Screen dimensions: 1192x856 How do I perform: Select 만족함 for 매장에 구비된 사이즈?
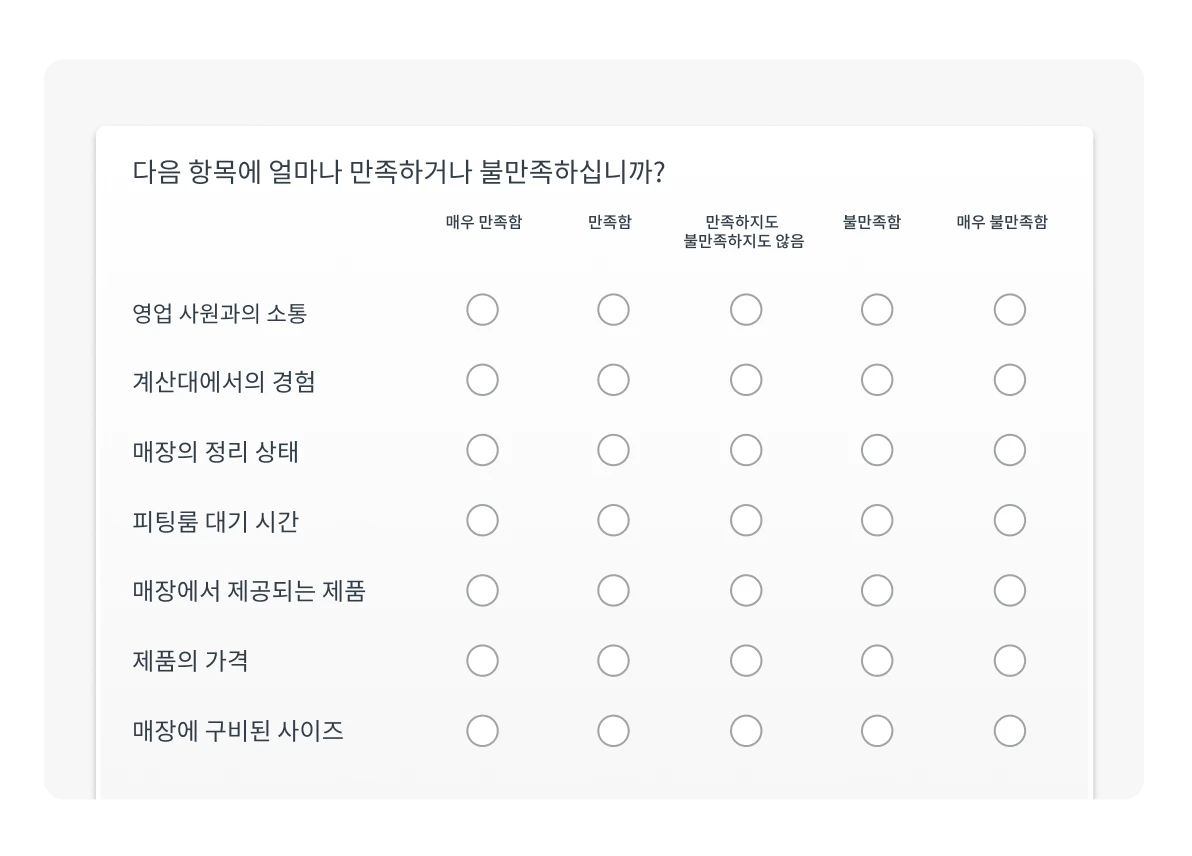(613, 731)
